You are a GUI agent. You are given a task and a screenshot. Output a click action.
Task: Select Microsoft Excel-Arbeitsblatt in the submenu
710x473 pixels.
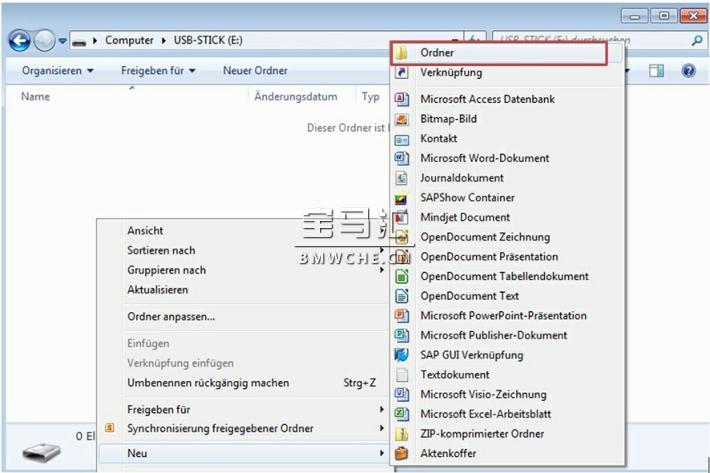click(x=486, y=414)
